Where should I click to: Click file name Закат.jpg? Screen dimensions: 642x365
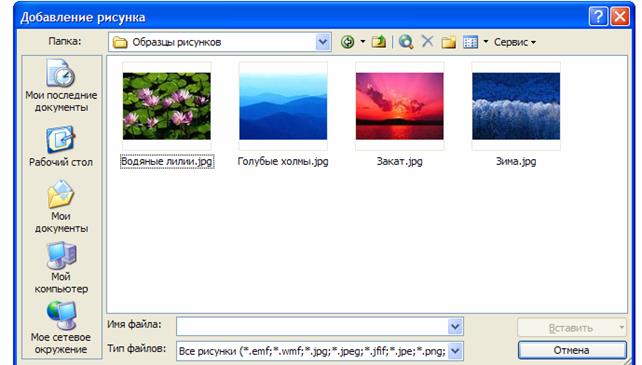pyautogui.click(x=400, y=161)
